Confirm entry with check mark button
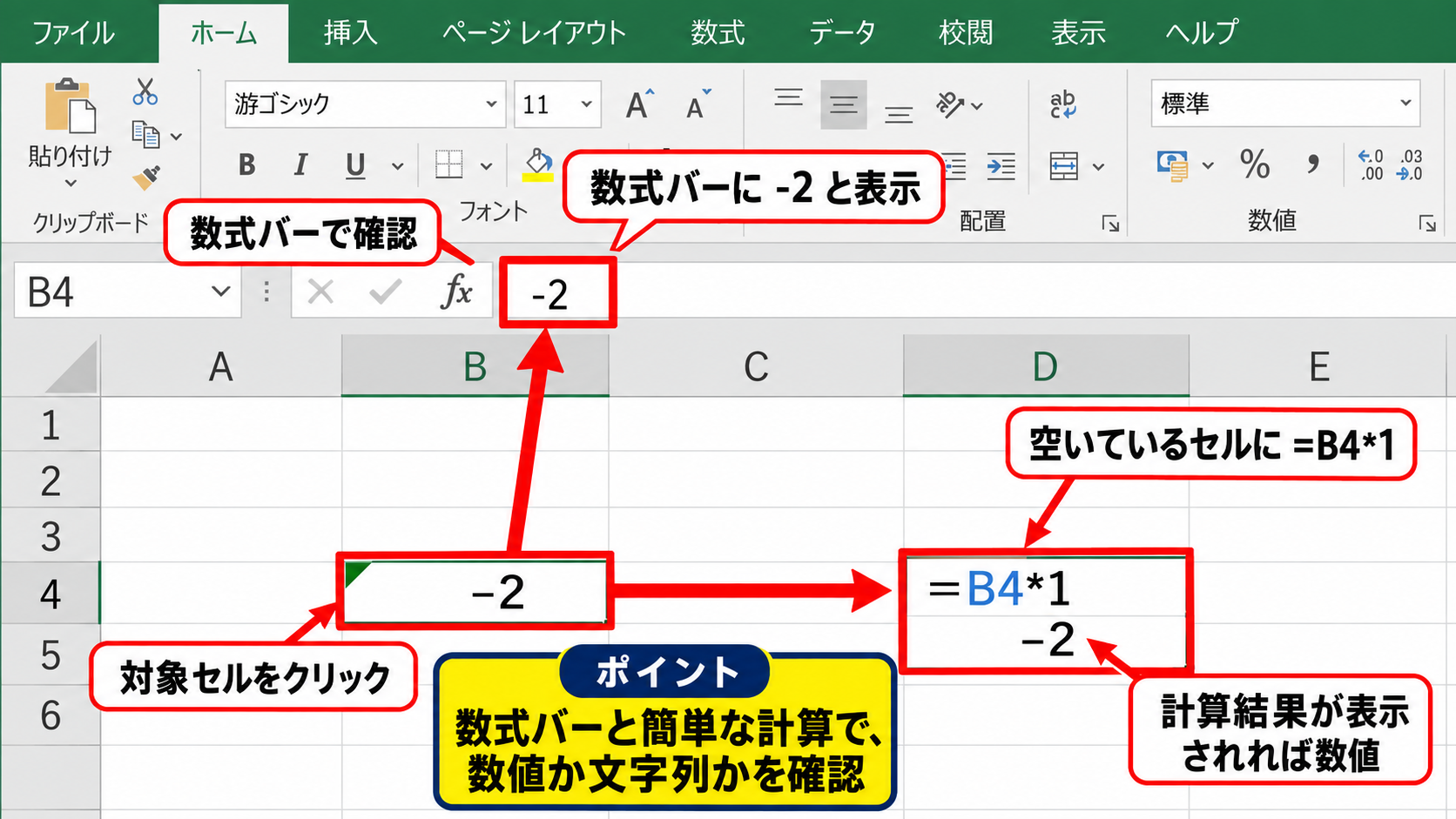Image resolution: width=1456 pixels, height=819 pixels. [x=385, y=292]
